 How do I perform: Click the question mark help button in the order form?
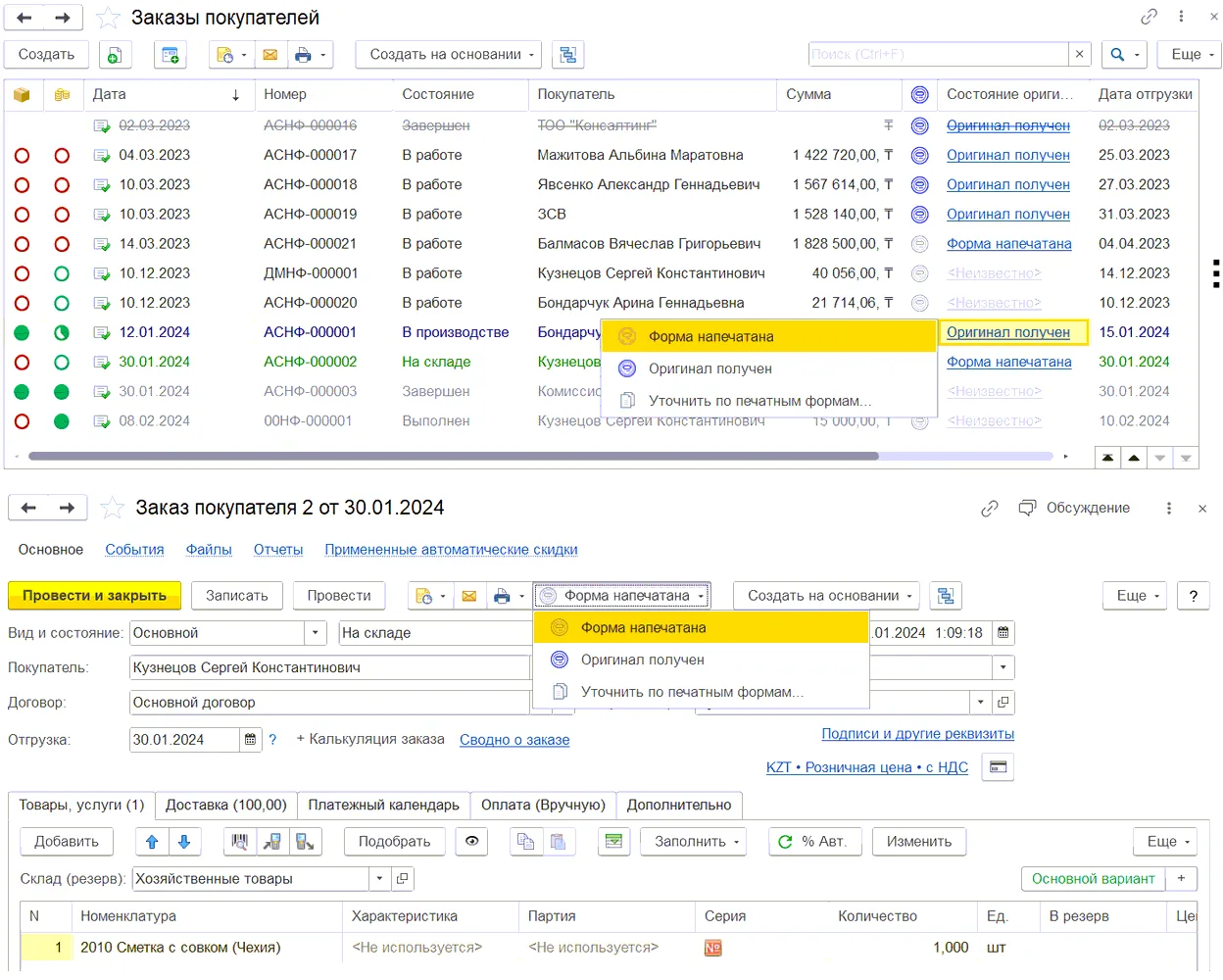pyautogui.click(x=1193, y=596)
